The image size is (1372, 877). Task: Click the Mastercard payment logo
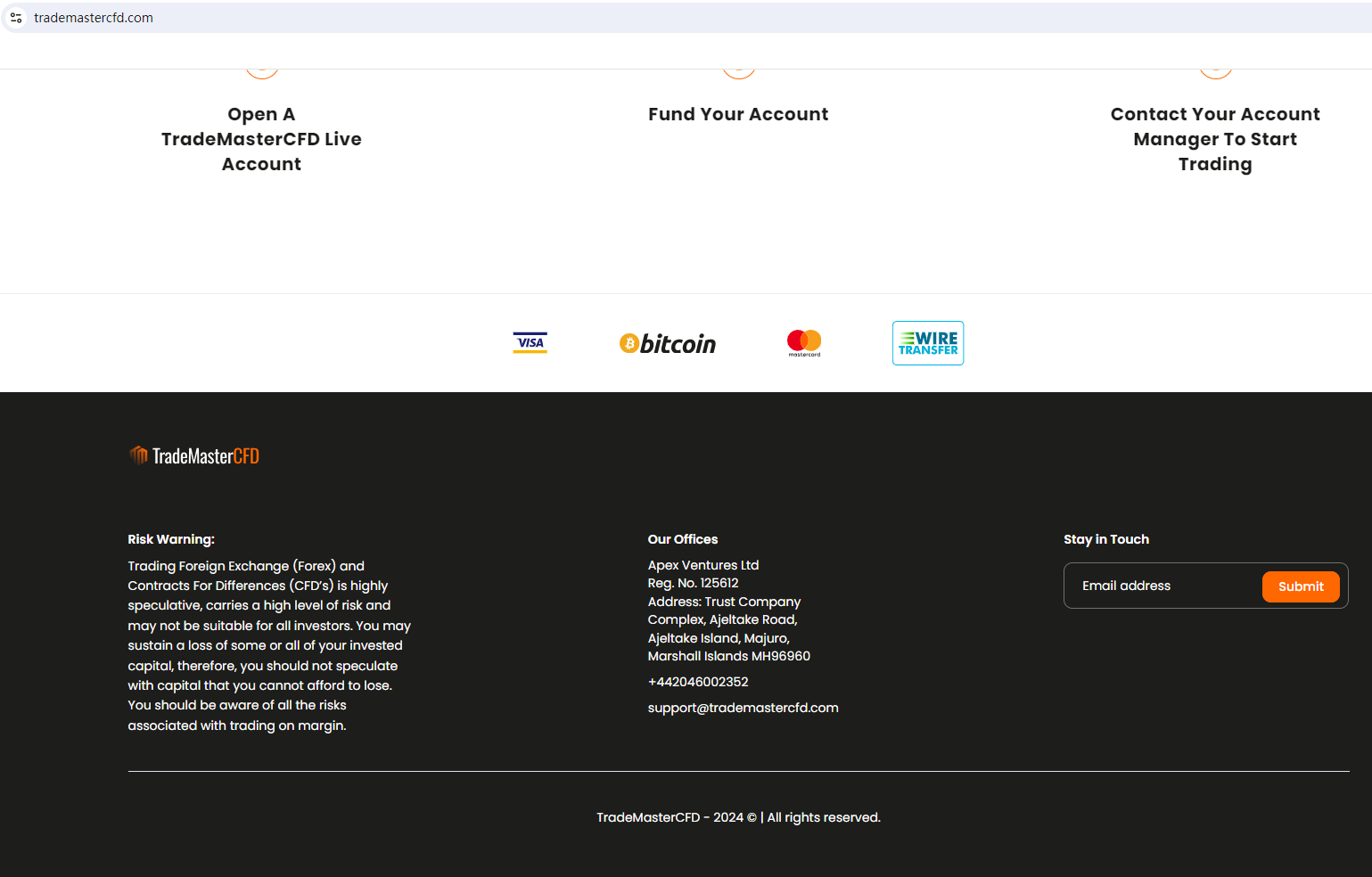click(804, 343)
